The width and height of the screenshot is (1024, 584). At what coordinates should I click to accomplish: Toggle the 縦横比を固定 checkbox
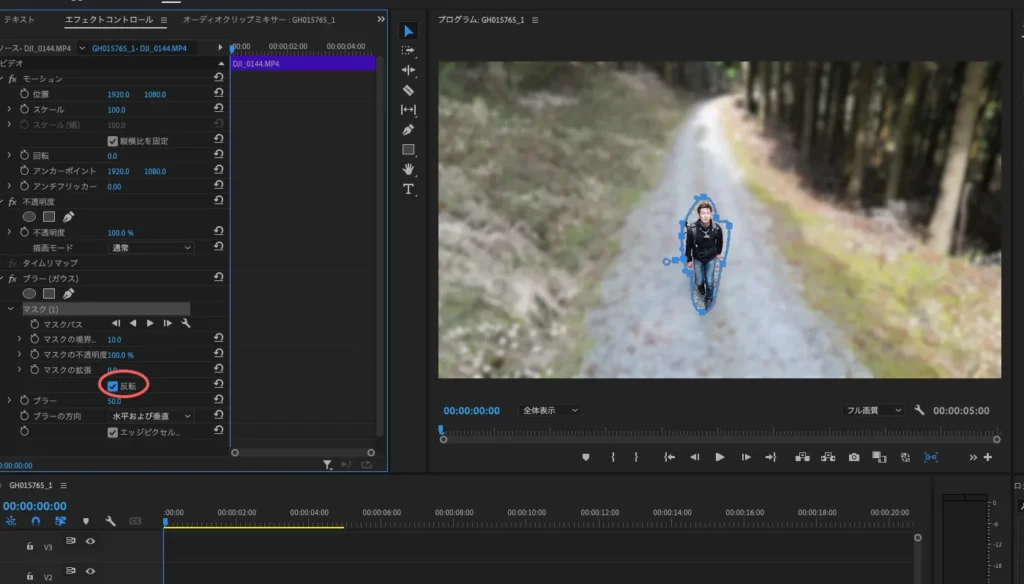[x=113, y=141]
